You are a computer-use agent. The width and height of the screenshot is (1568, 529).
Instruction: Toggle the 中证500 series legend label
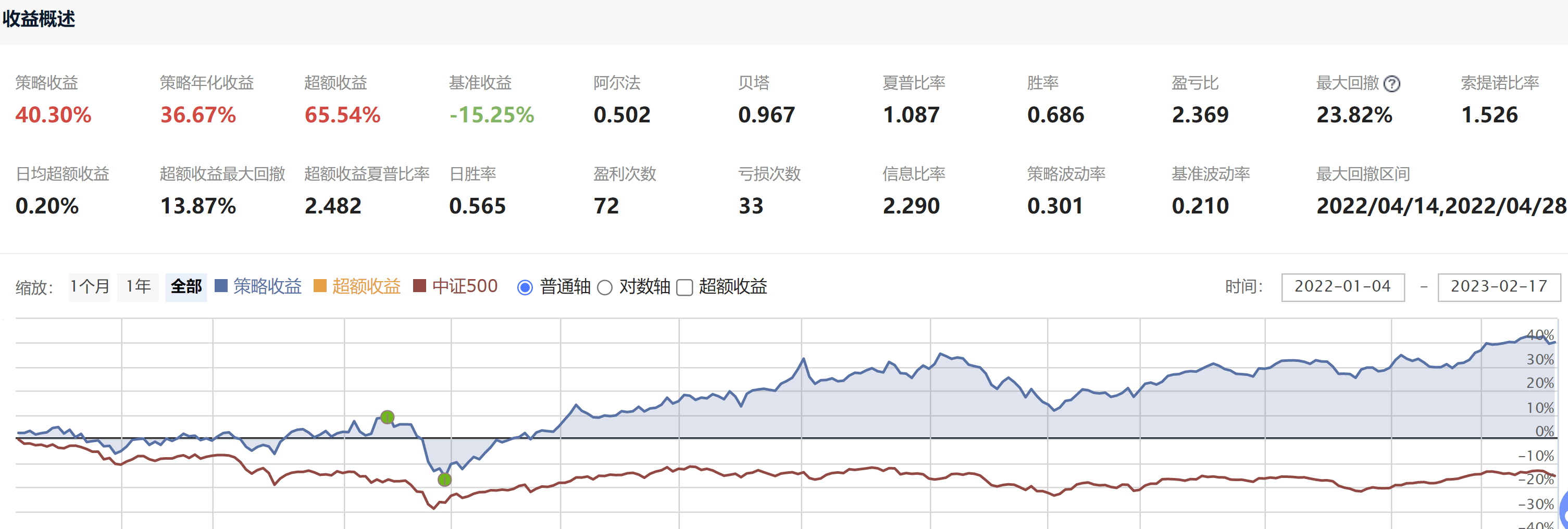[x=465, y=286]
